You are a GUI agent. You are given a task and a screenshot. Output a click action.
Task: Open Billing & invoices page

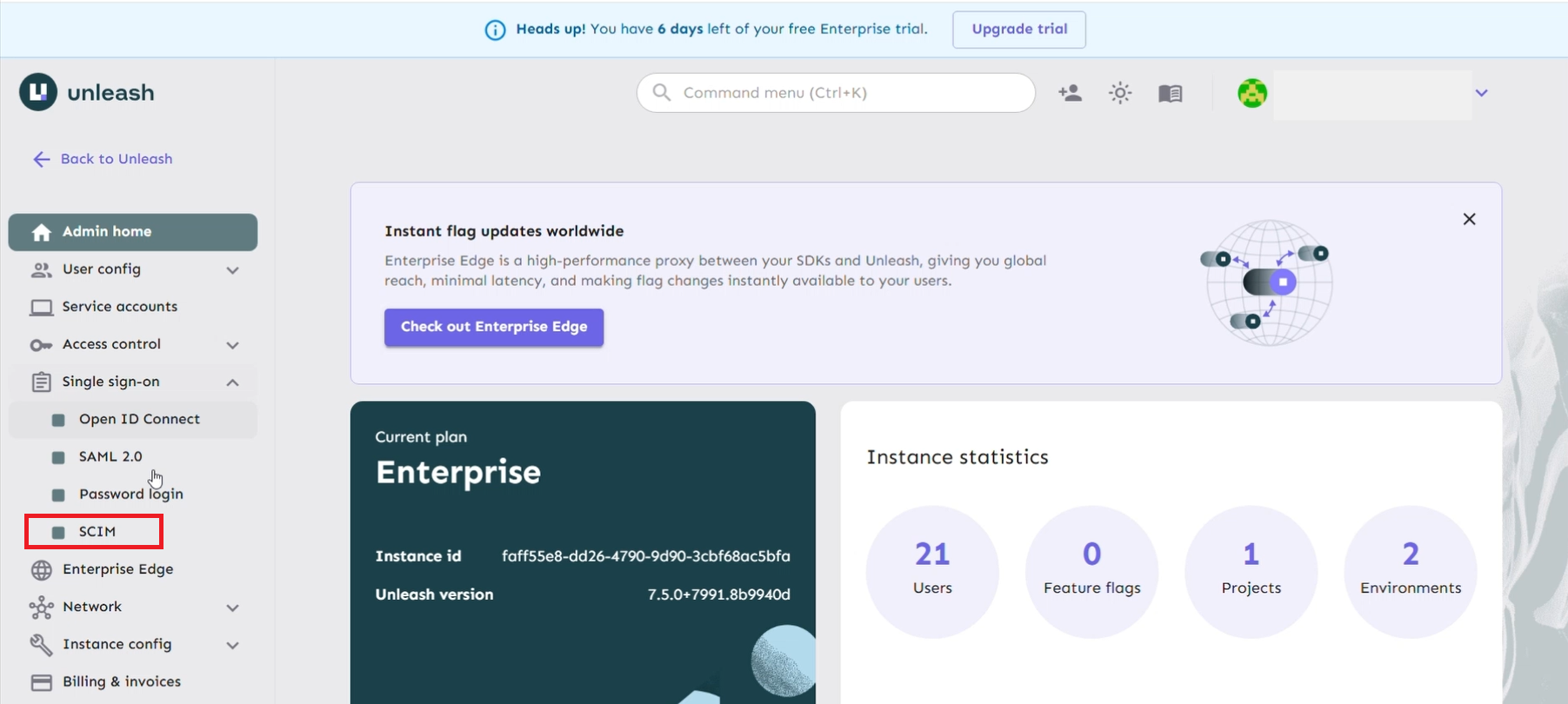point(133,681)
